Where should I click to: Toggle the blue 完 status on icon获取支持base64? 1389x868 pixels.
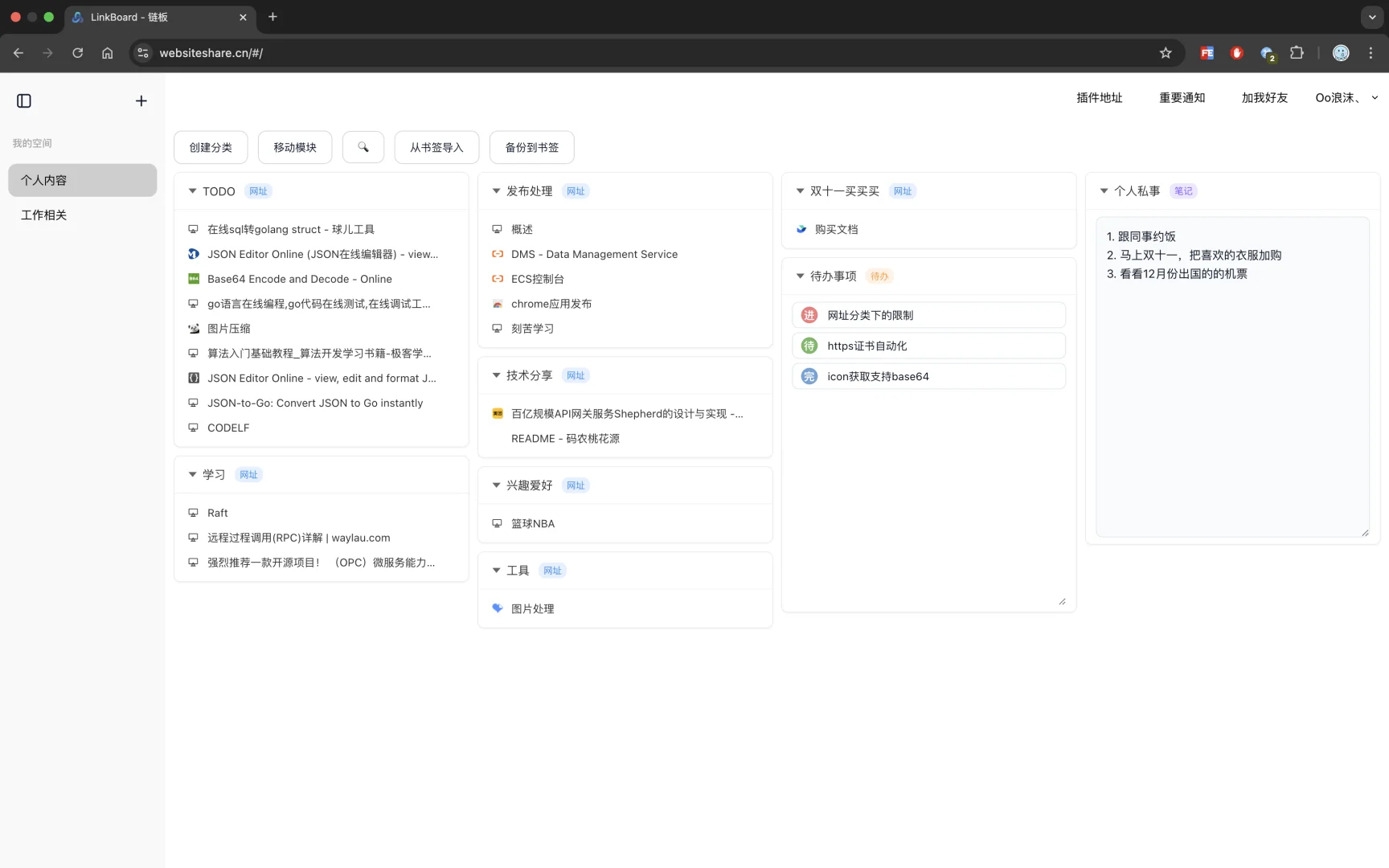pos(809,376)
